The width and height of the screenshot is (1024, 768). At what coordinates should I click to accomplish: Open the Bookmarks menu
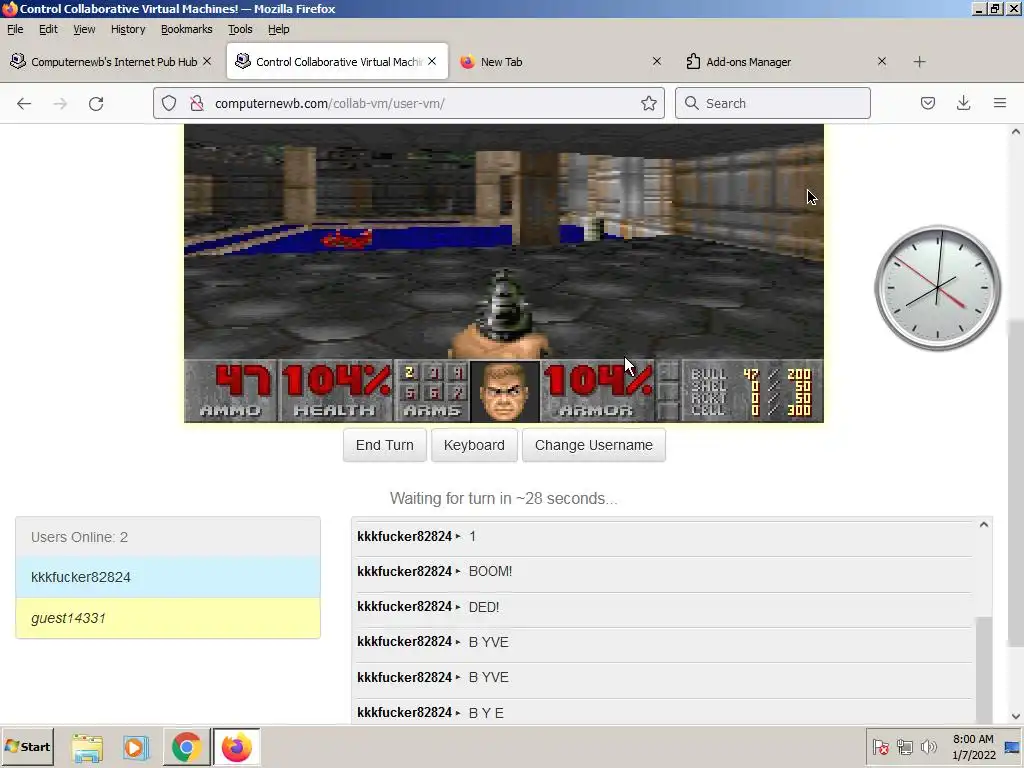point(187,29)
